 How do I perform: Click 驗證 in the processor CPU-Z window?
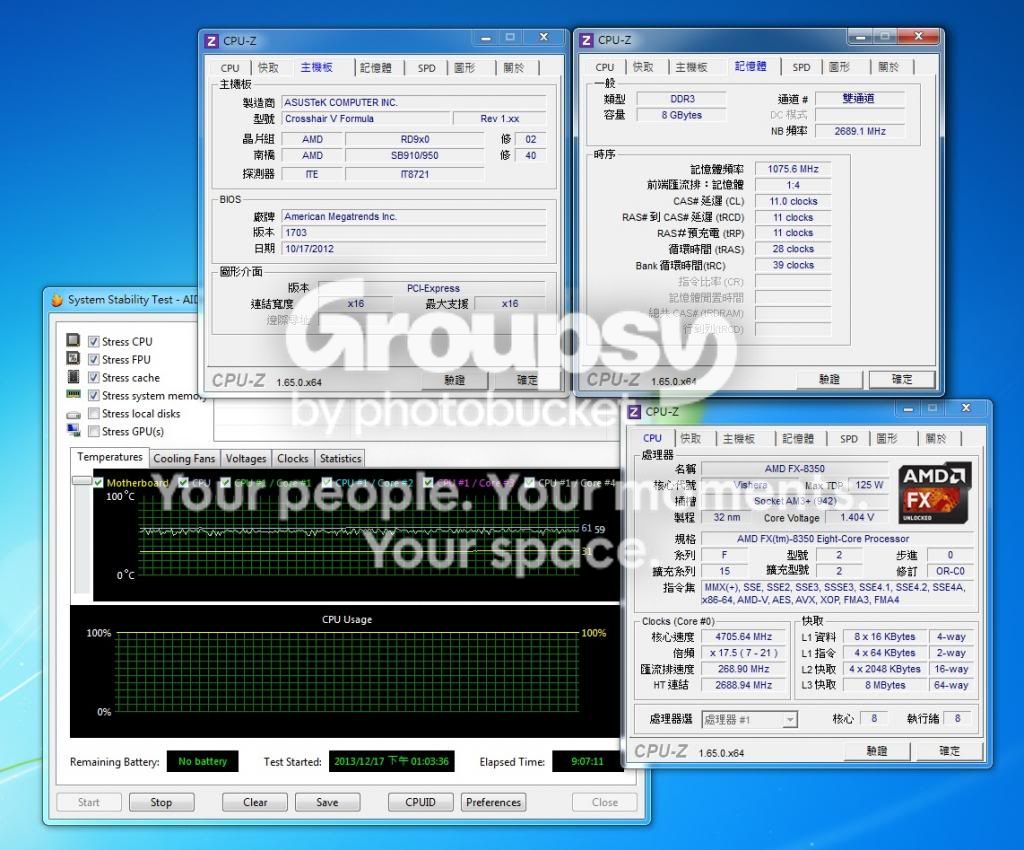click(876, 751)
